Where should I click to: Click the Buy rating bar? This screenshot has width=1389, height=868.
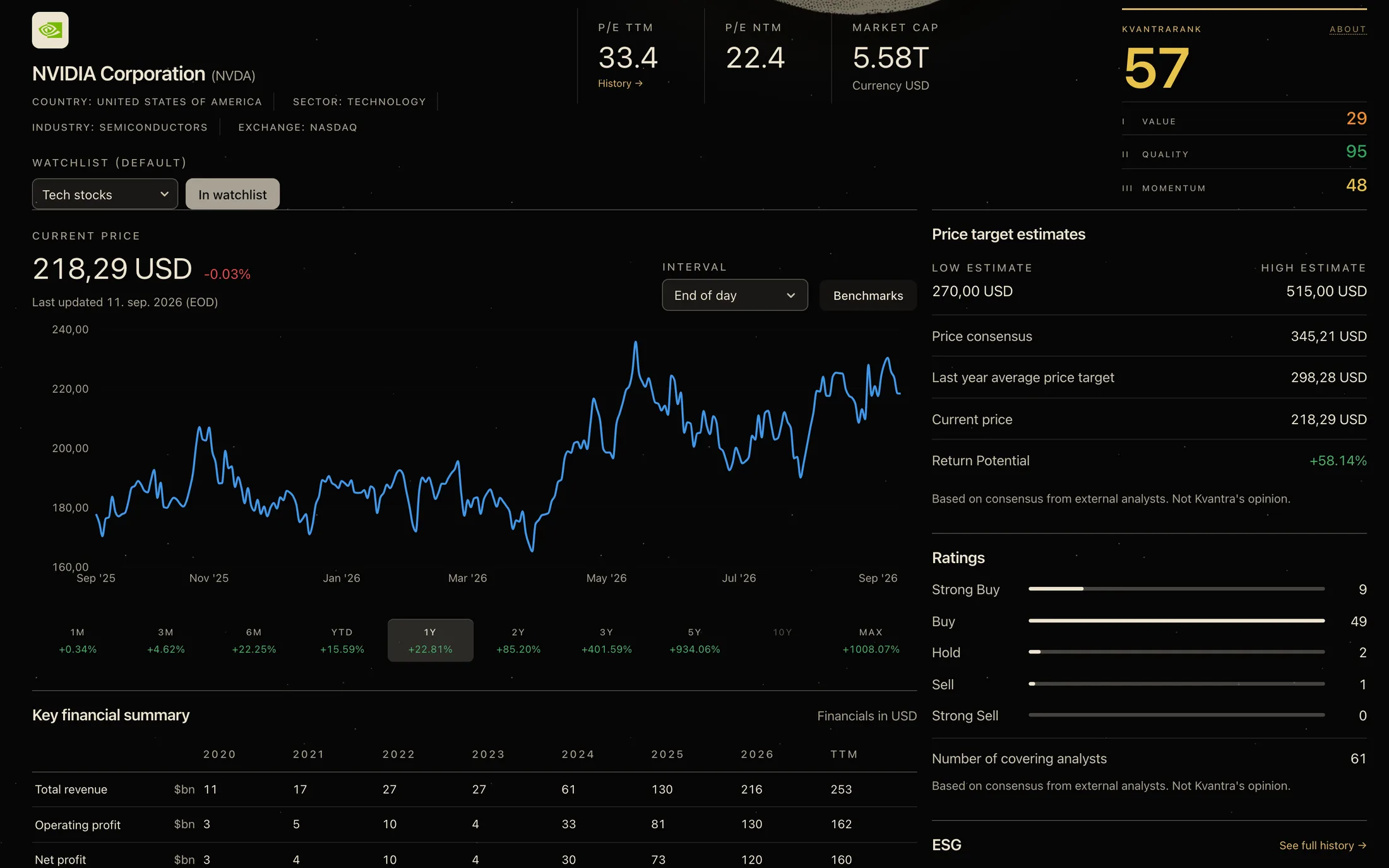point(1176,621)
